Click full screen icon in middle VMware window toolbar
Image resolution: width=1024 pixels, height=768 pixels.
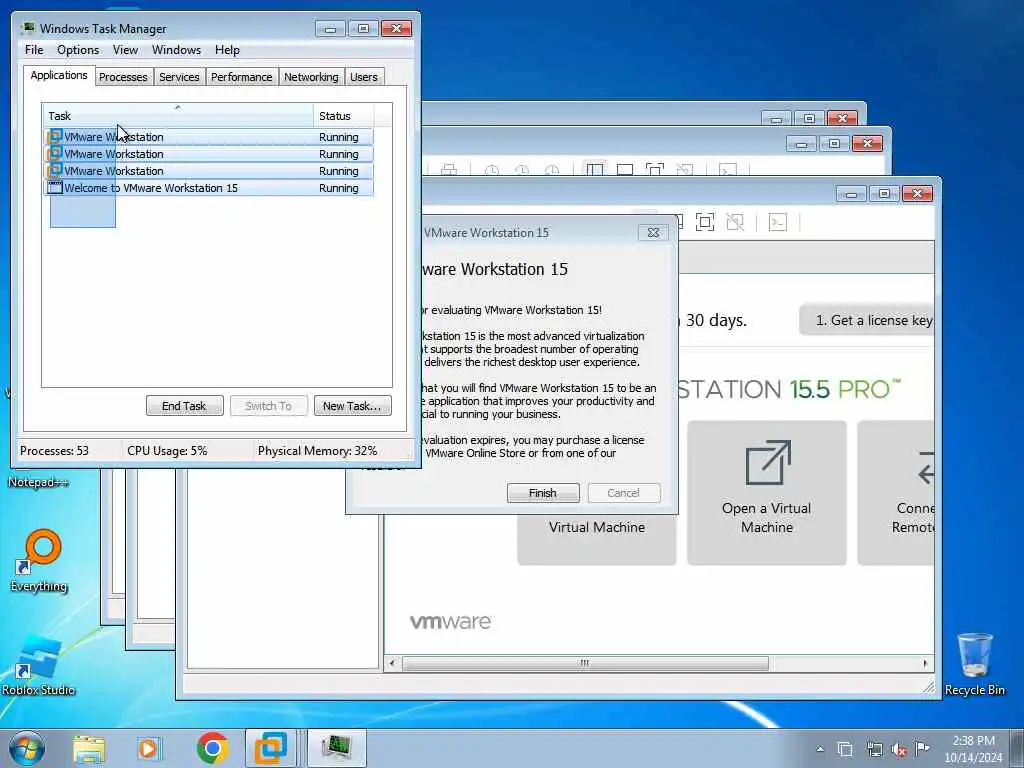tap(654, 169)
